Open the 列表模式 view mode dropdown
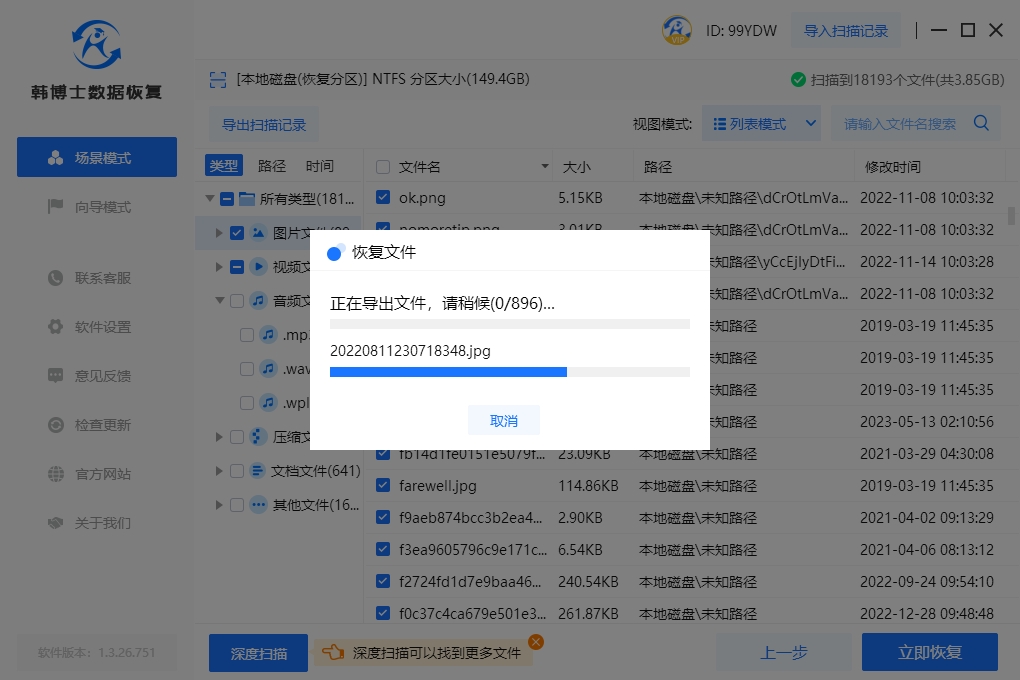1020x680 pixels. [x=761, y=124]
